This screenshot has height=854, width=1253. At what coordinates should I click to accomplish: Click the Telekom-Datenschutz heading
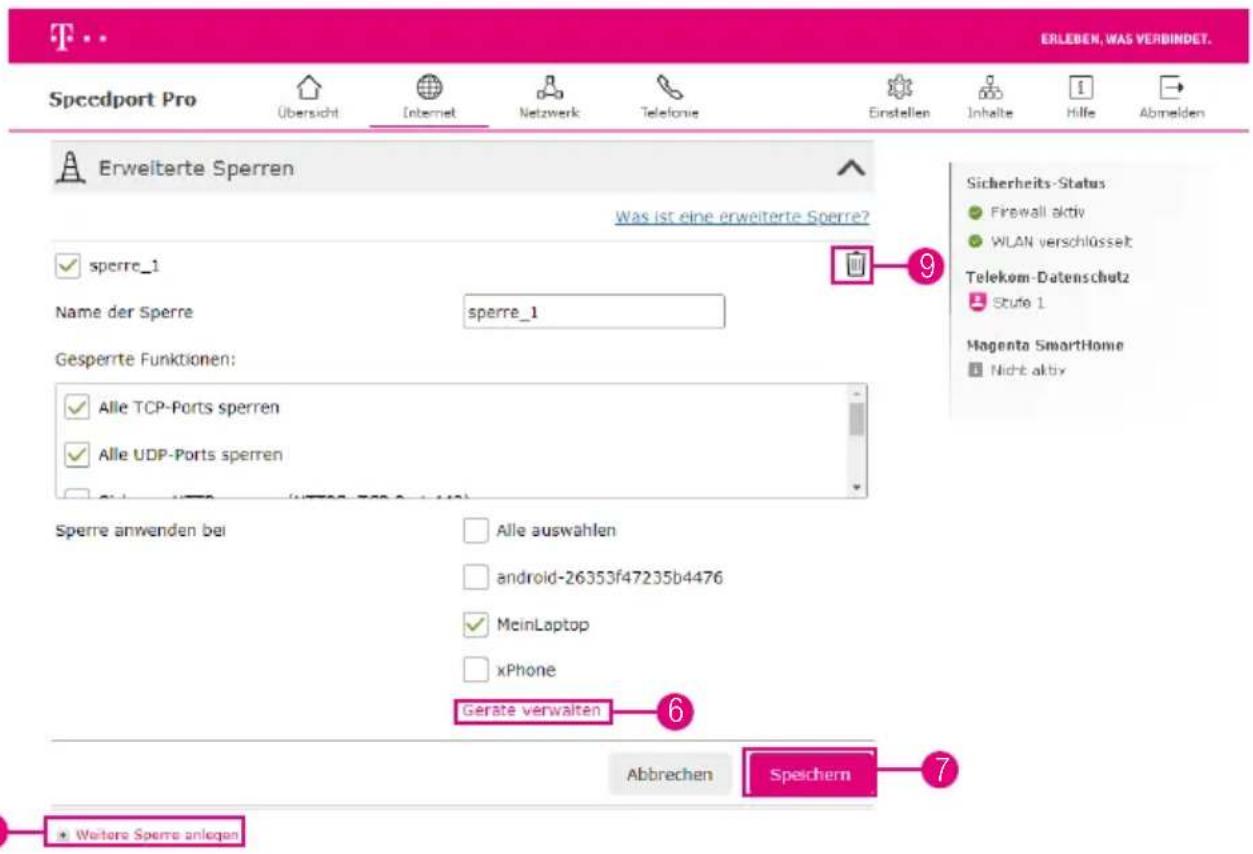tap(1047, 277)
